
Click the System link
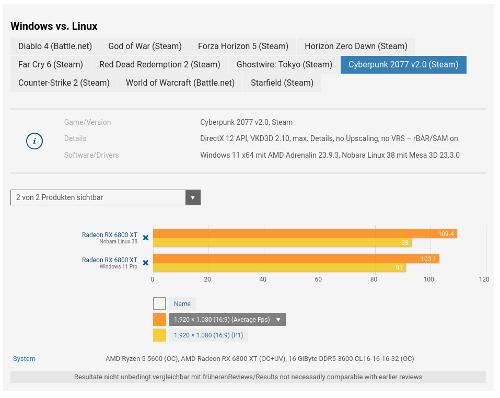(24, 359)
